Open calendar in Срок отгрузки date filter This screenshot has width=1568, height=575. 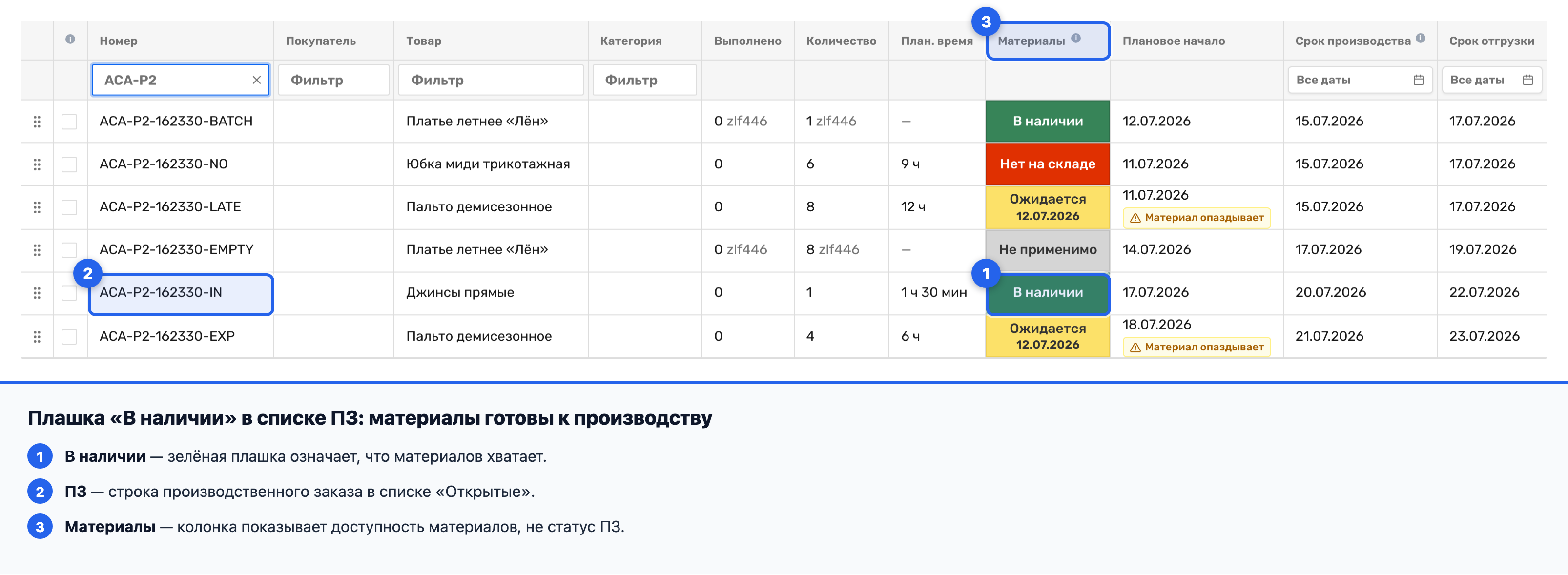(x=1527, y=81)
